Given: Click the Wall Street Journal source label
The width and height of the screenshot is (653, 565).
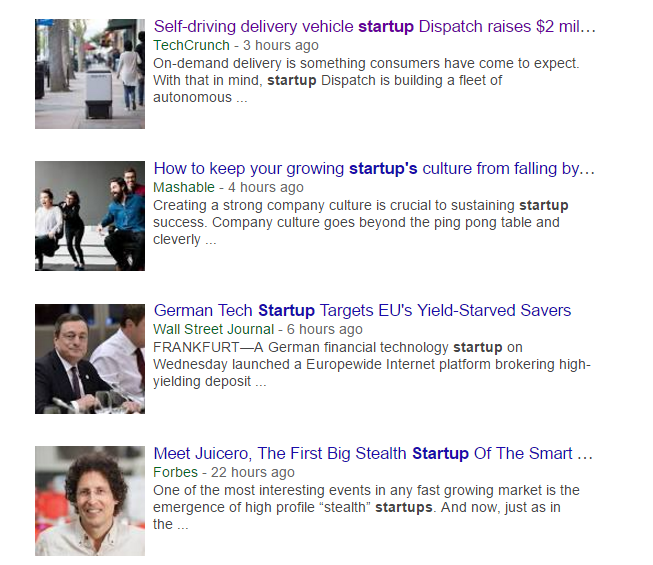Looking at the screenshot, I should (213, 329).
